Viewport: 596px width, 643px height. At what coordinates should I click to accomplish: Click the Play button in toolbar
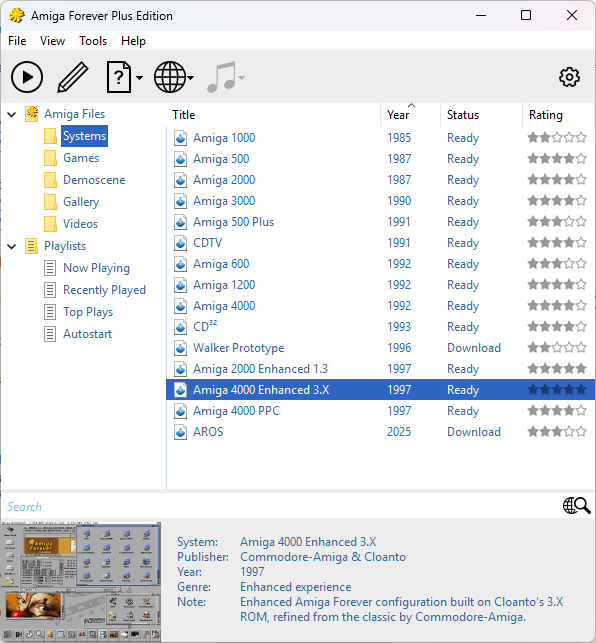(27, 77)
